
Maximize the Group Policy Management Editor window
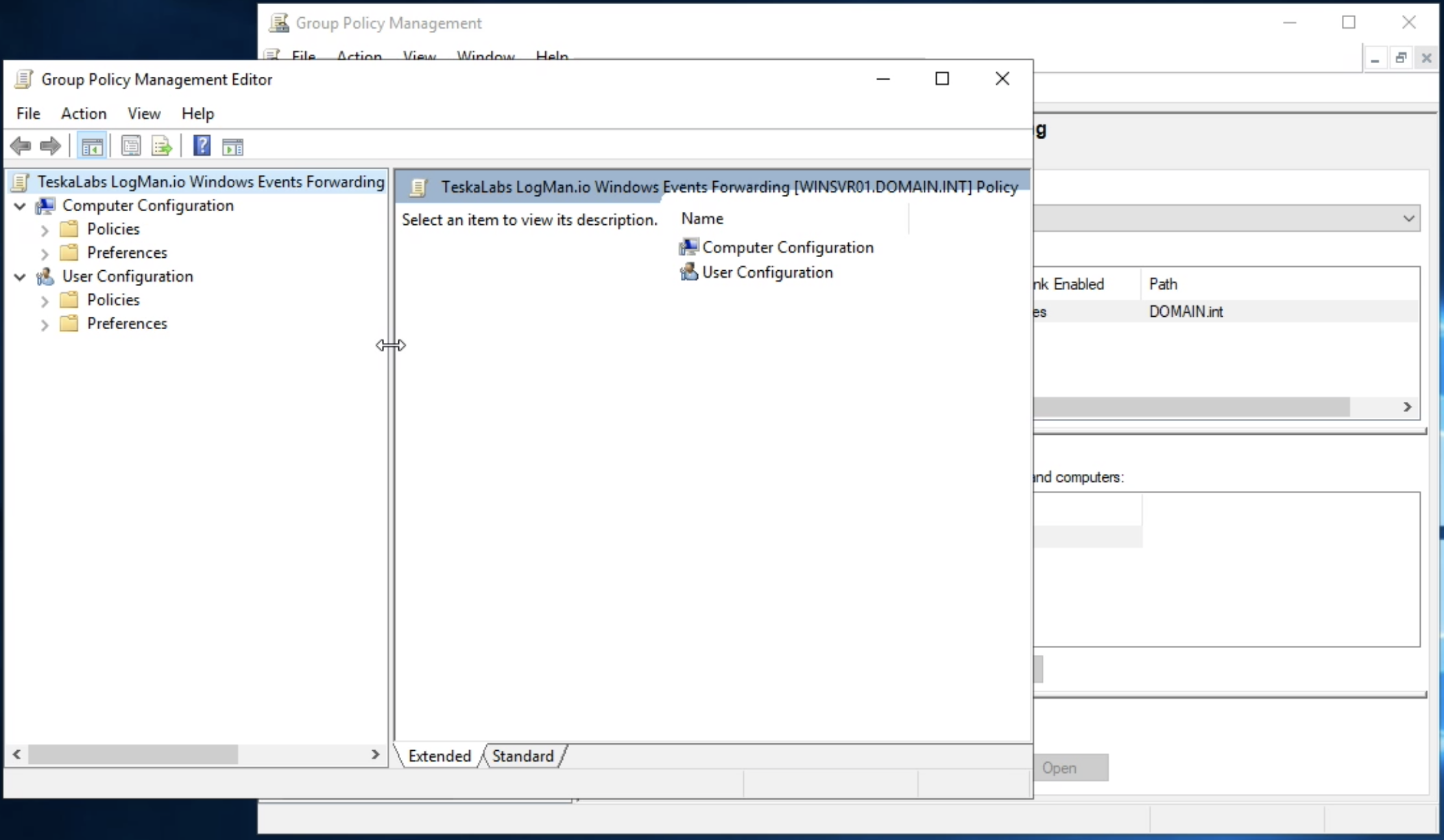point(942,79)
